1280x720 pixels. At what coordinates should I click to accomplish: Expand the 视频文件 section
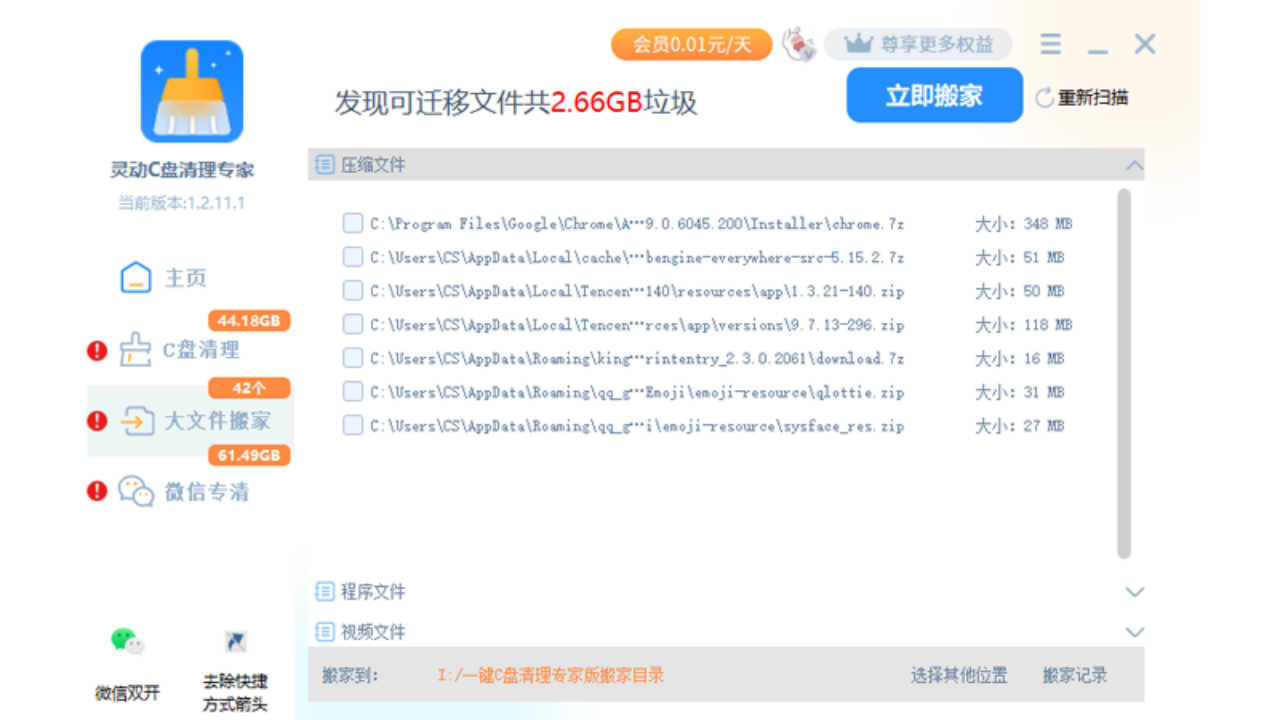[1133, 632]
